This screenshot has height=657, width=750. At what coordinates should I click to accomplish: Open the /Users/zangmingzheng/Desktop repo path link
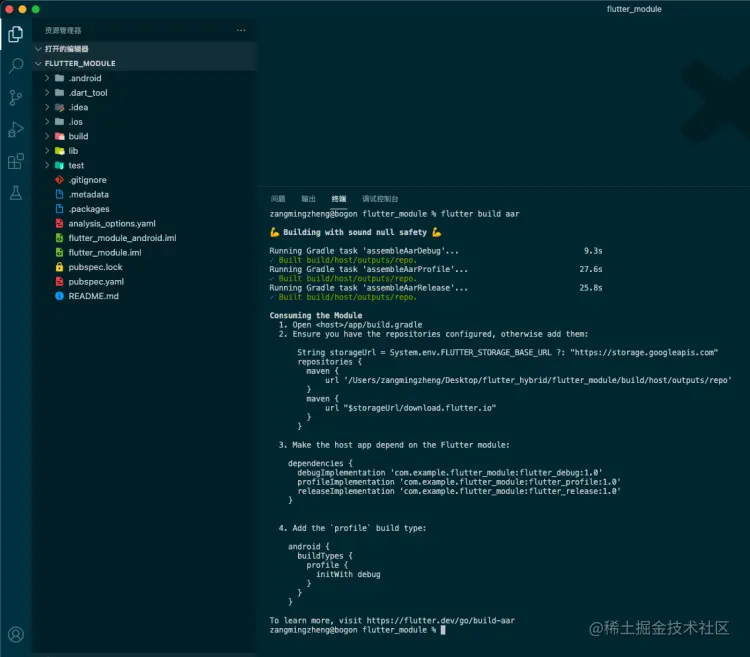[x=538, y=380]
